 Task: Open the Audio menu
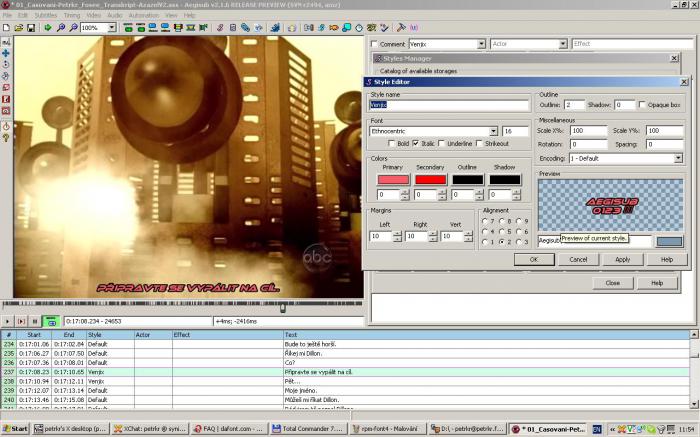115,15
